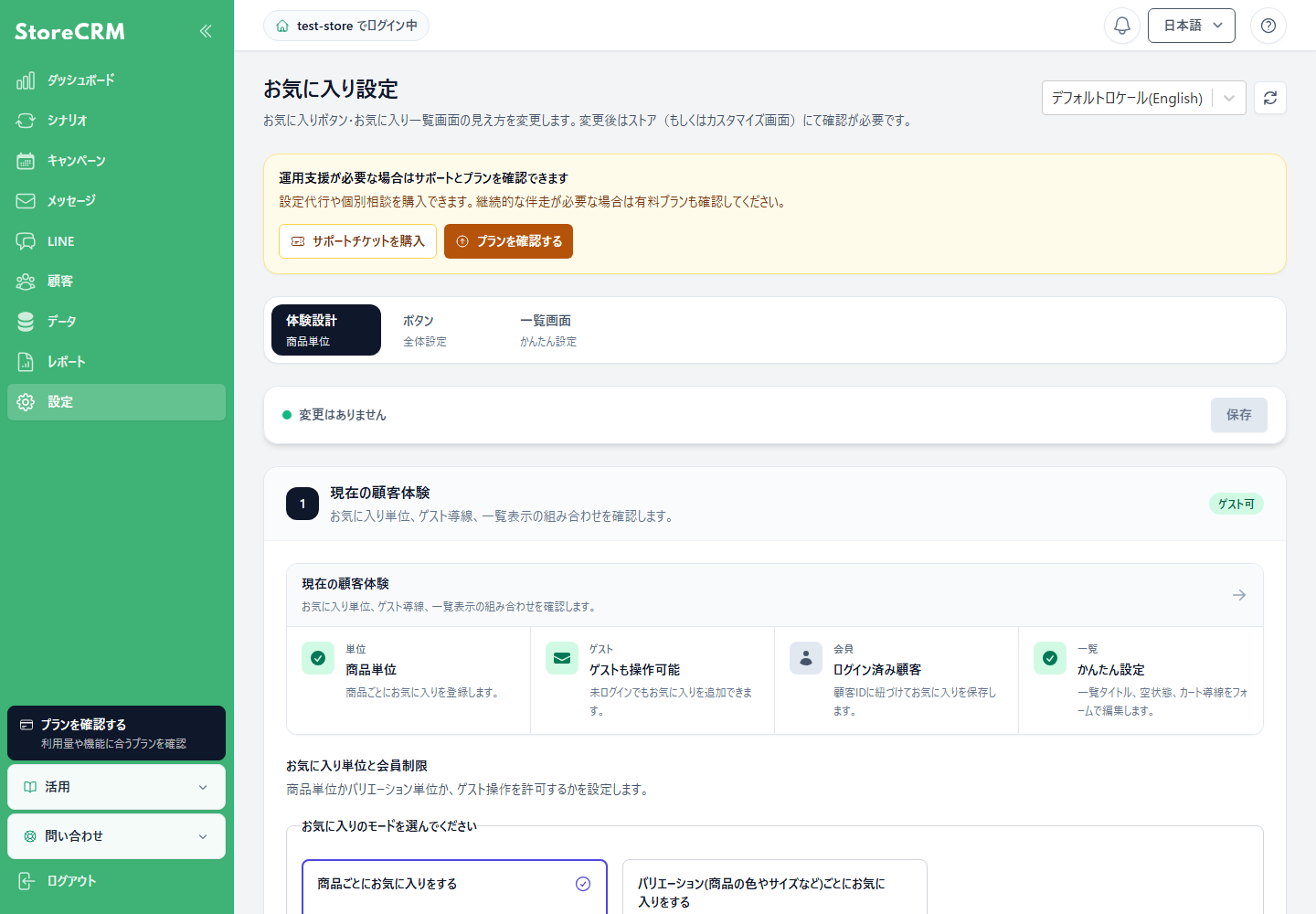Select the 商品ごとにお気に入りをする option
Screen dimensions: 1316x914
coord(454,887)
